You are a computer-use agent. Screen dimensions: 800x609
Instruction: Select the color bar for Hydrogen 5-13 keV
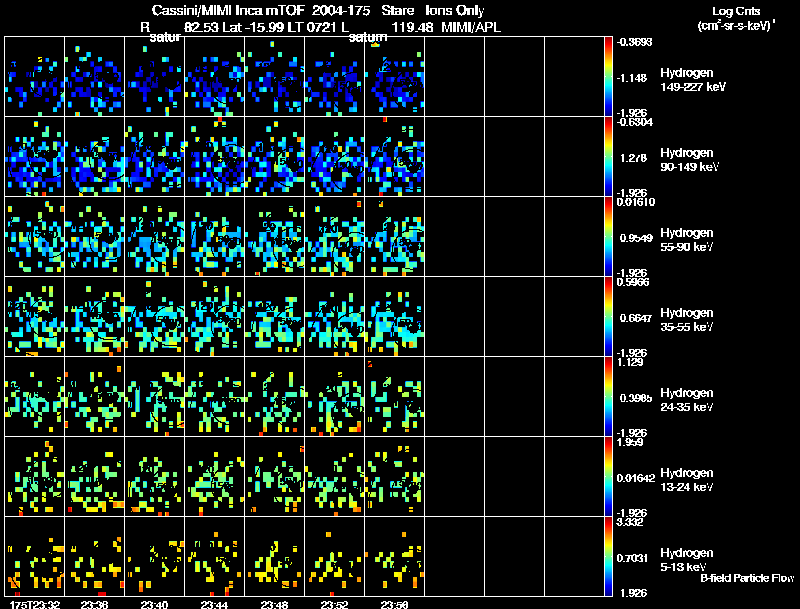click(x=608, y=556)
